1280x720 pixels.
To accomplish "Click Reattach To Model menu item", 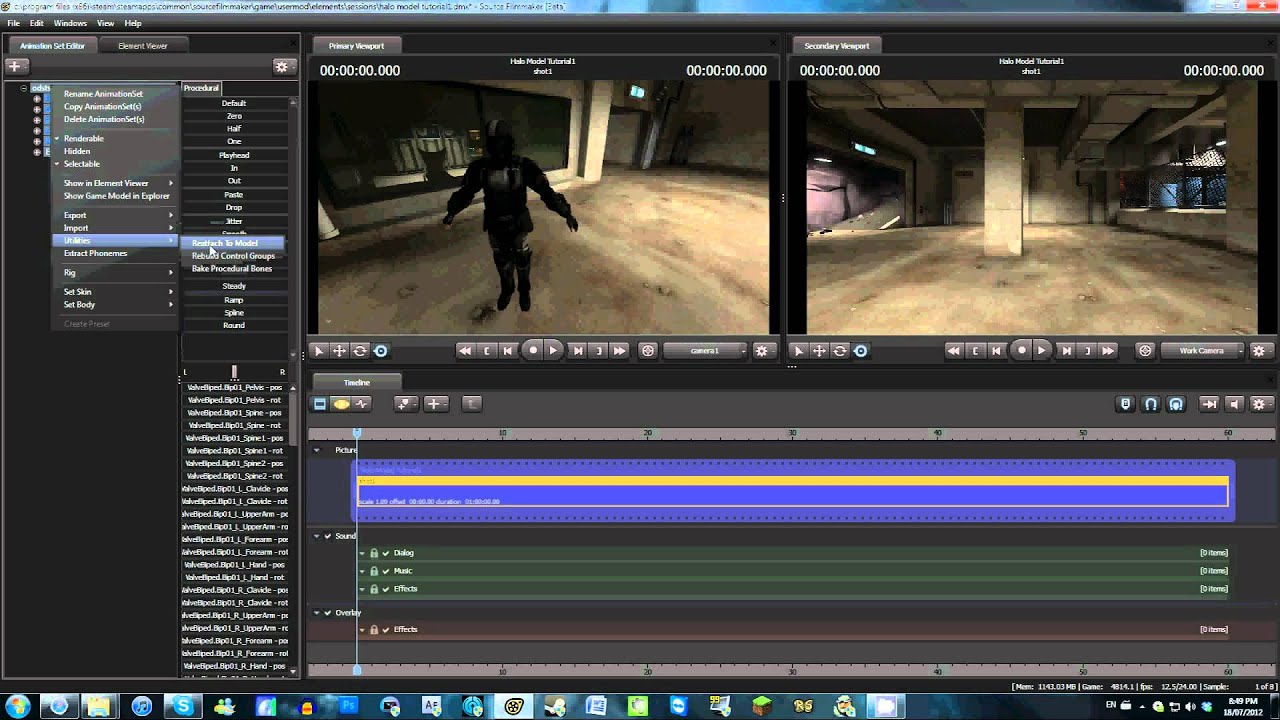I will (x=232, y=243).
